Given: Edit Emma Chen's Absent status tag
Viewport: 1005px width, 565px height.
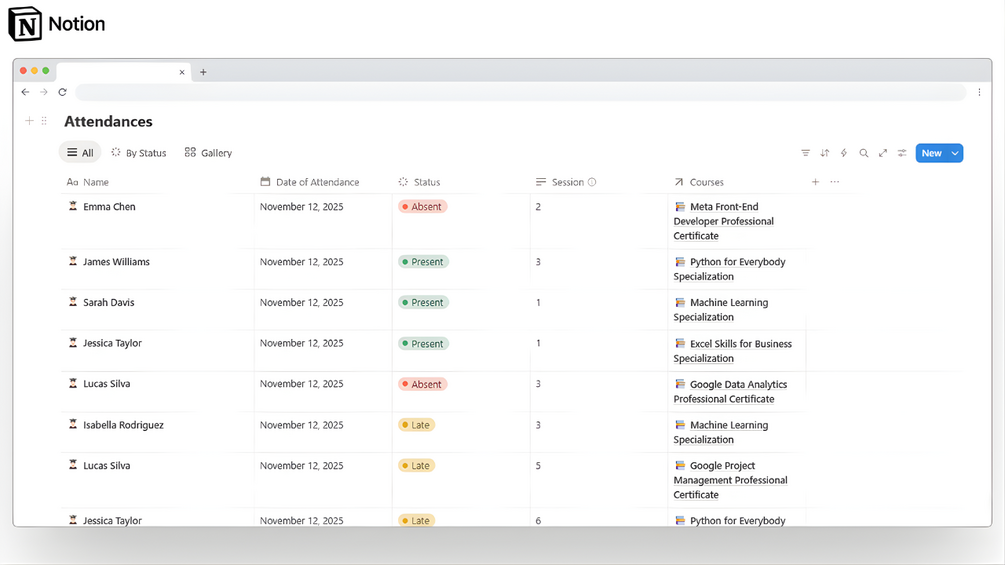Looking at the screenshot, I should pyautogui.click(x=422, y=207).
